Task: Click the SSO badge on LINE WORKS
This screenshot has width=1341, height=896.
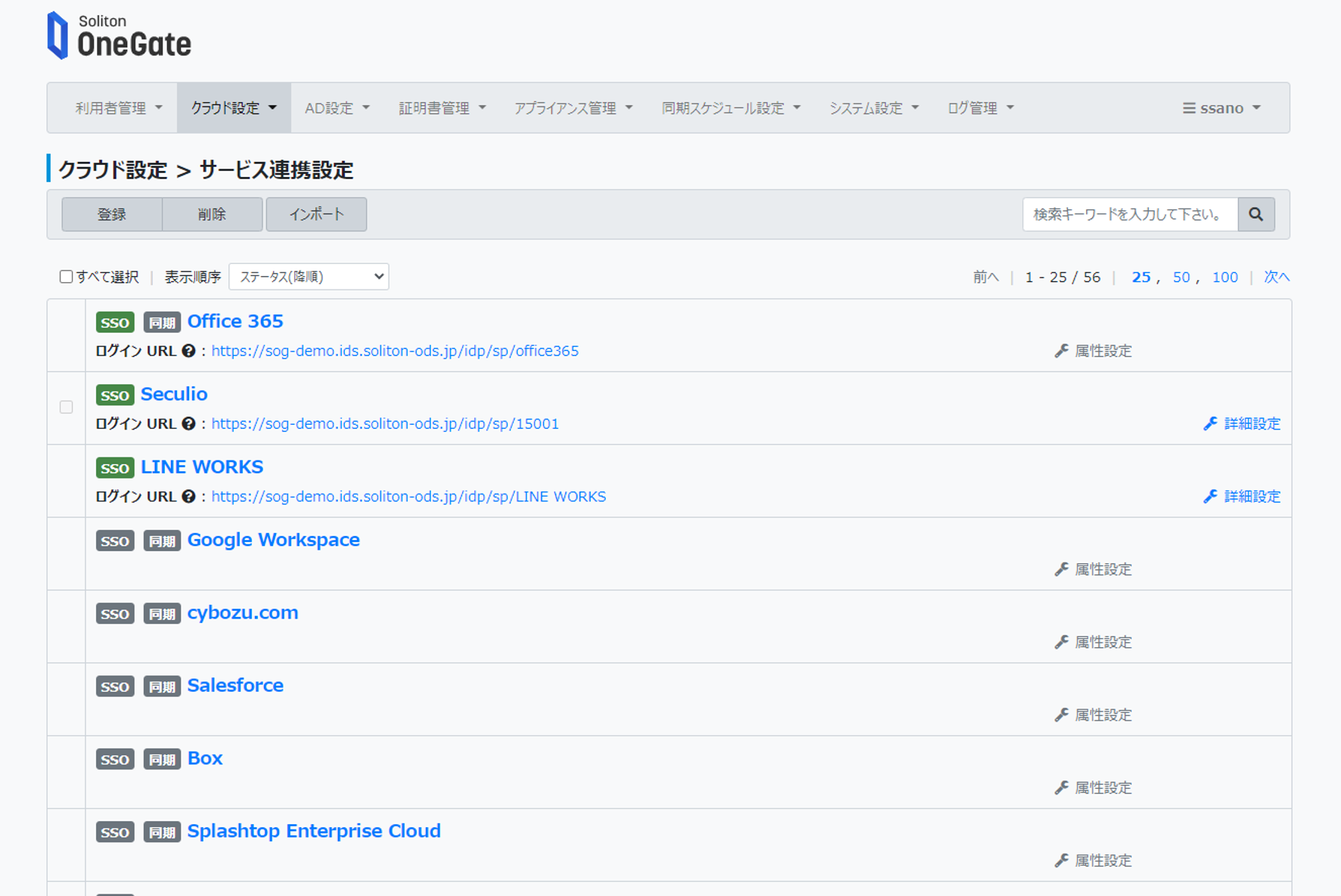Action: pos(114,467)
